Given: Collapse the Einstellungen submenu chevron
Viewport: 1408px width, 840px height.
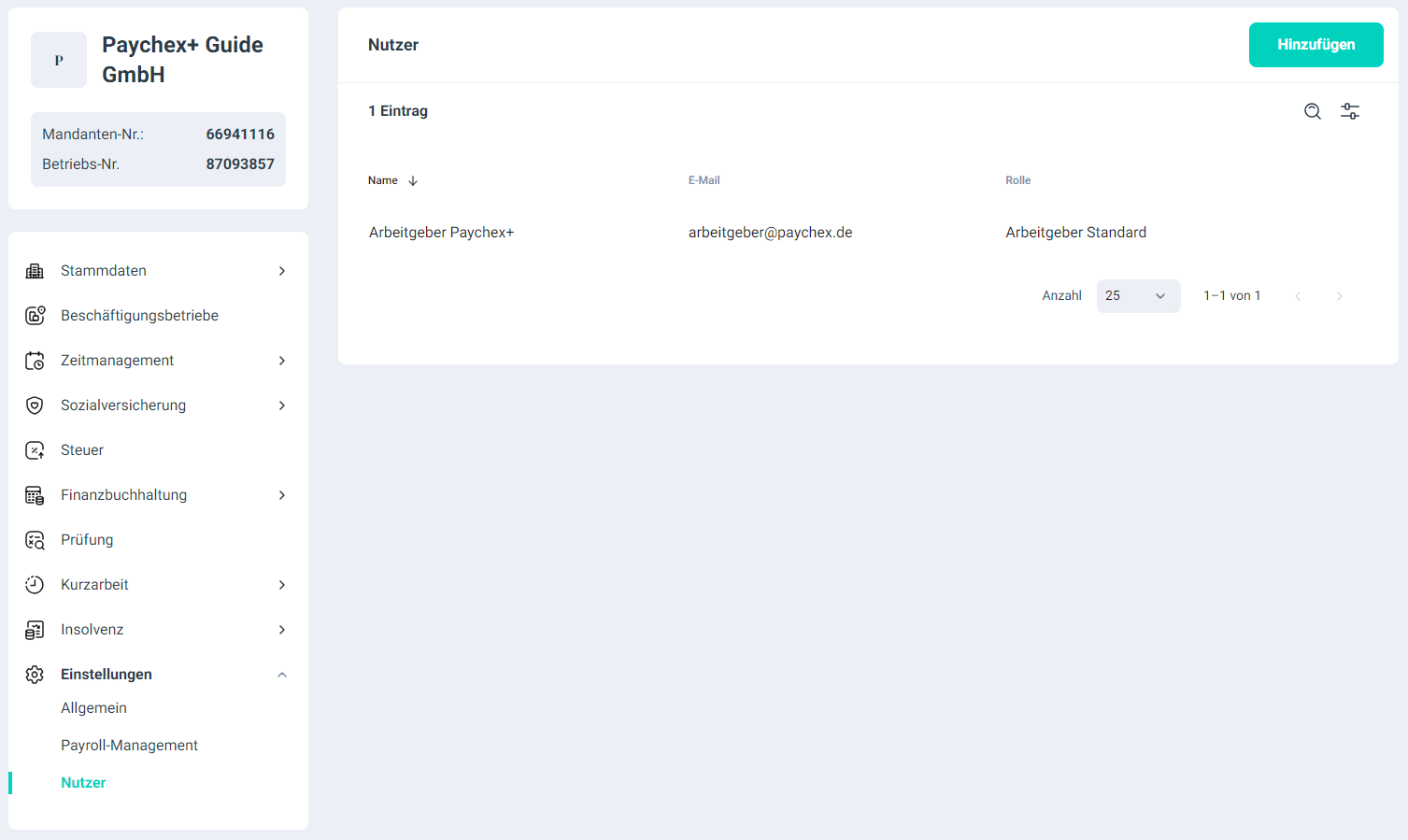Looking at the screenshot, I should click(x=282, y=675).
